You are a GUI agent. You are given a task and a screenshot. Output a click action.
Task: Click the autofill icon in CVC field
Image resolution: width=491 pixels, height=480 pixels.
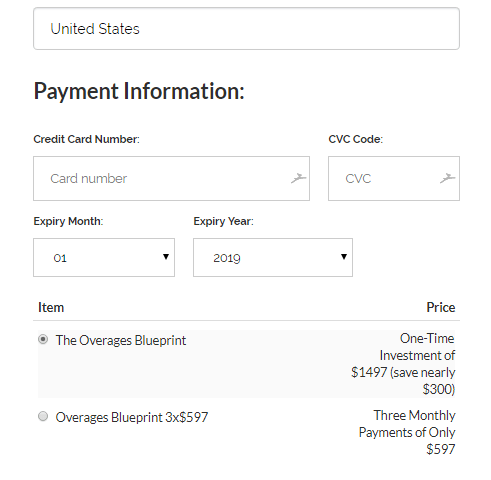447,178
